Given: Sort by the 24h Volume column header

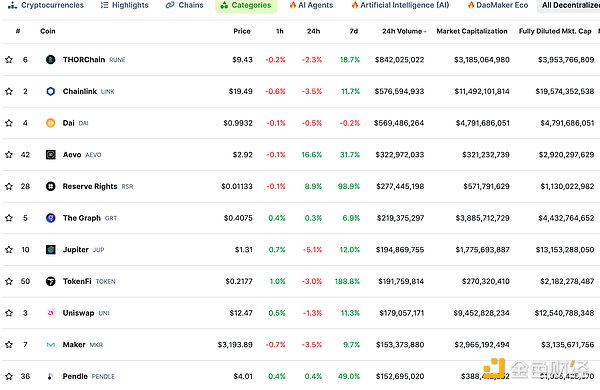Looking at the screenshot, I should [x=404, y=31].
